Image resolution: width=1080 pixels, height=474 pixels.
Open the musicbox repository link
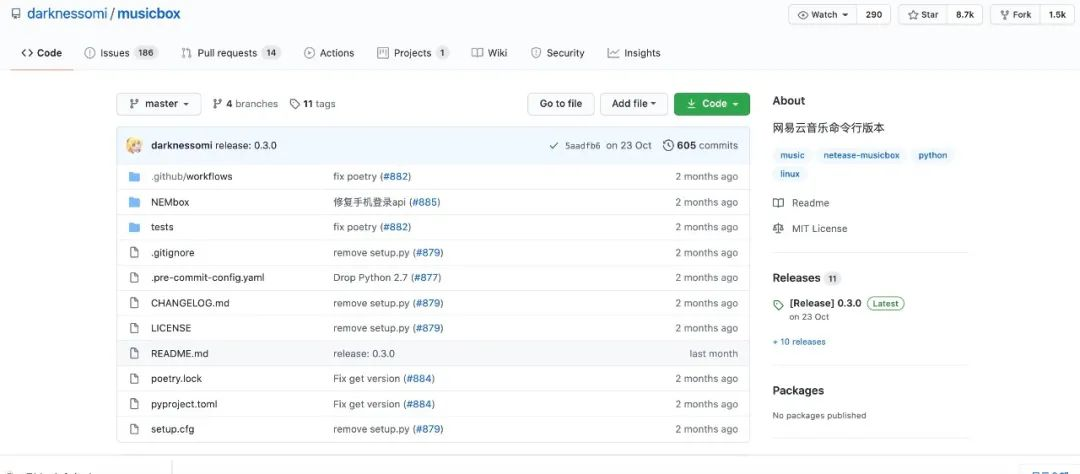149,14
